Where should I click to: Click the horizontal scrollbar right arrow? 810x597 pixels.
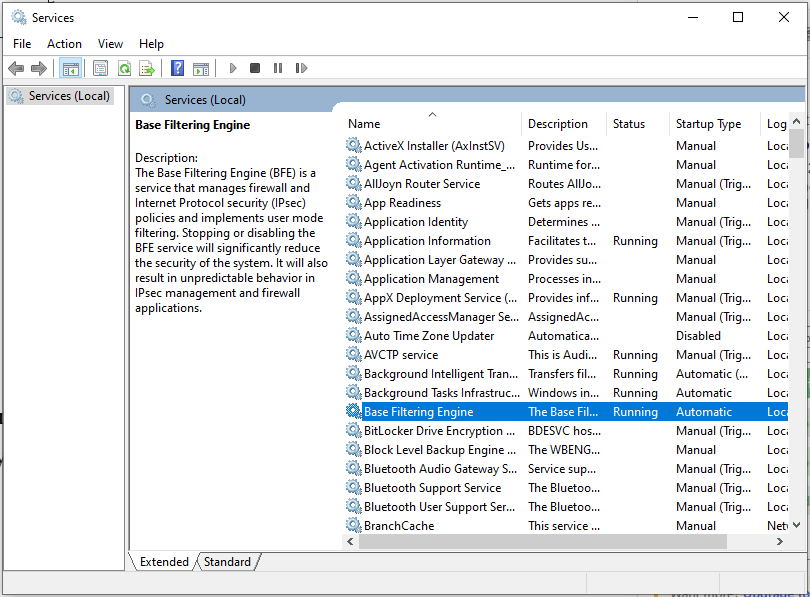[x=780, y=541]
